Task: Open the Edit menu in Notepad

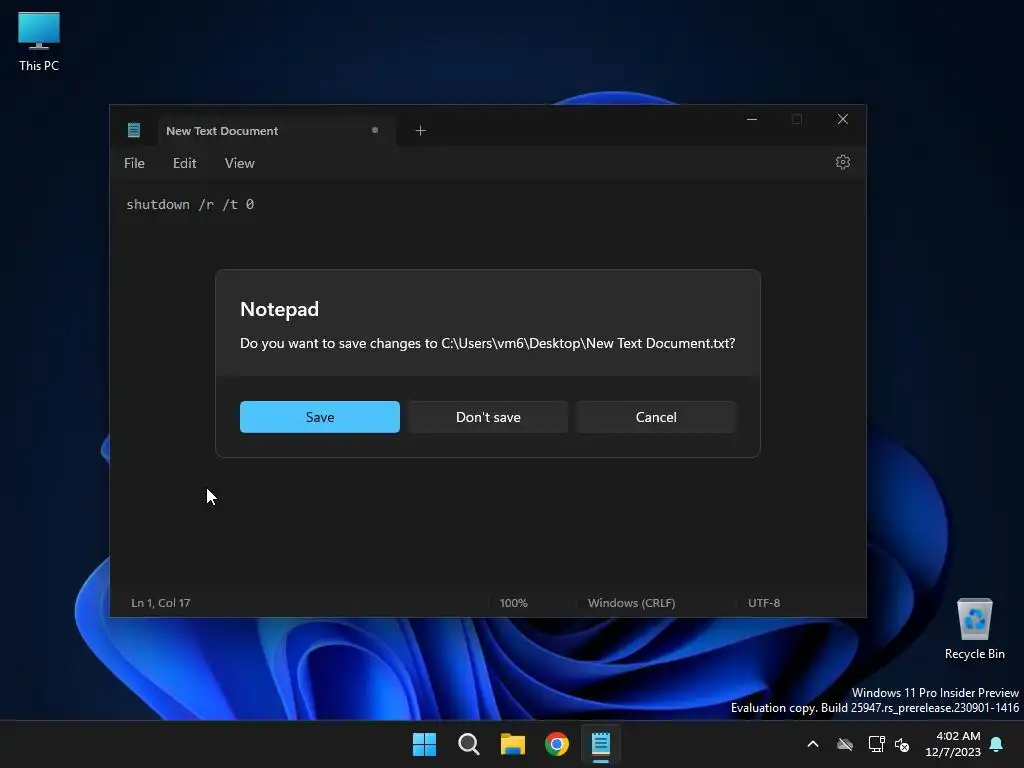Action: click(x=184, y=163)
